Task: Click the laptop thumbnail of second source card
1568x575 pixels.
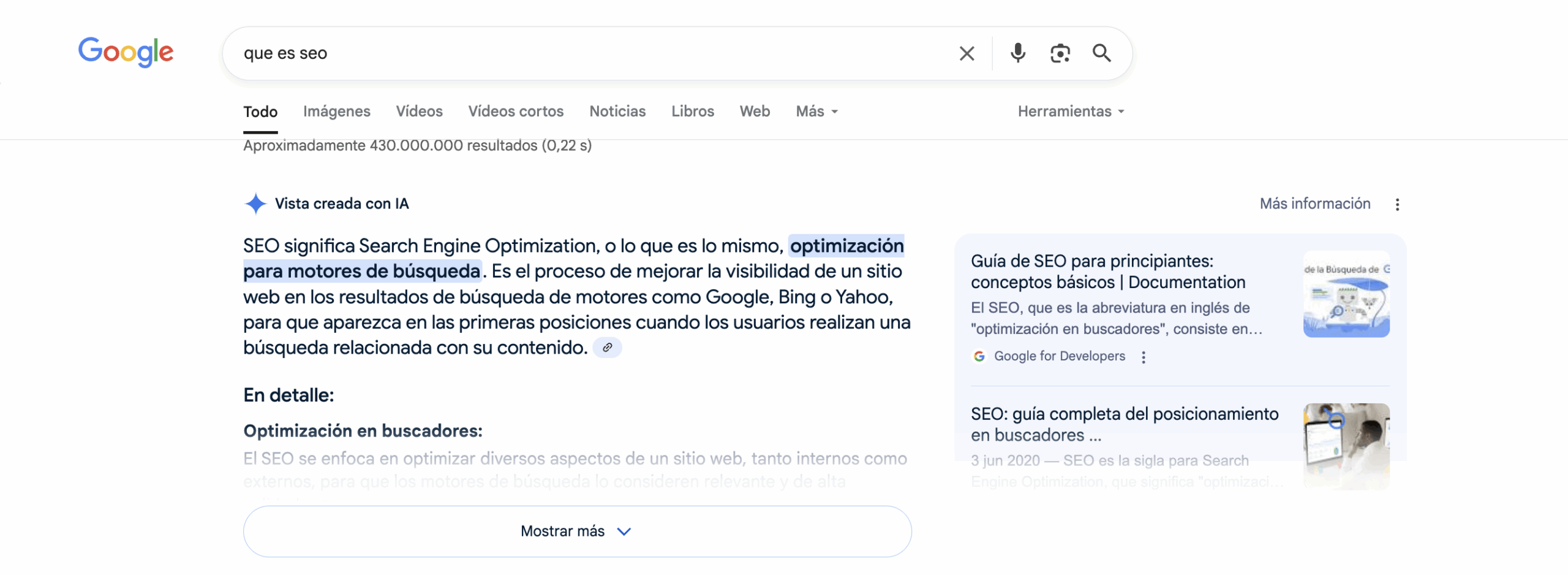Action: point(1346,446)
